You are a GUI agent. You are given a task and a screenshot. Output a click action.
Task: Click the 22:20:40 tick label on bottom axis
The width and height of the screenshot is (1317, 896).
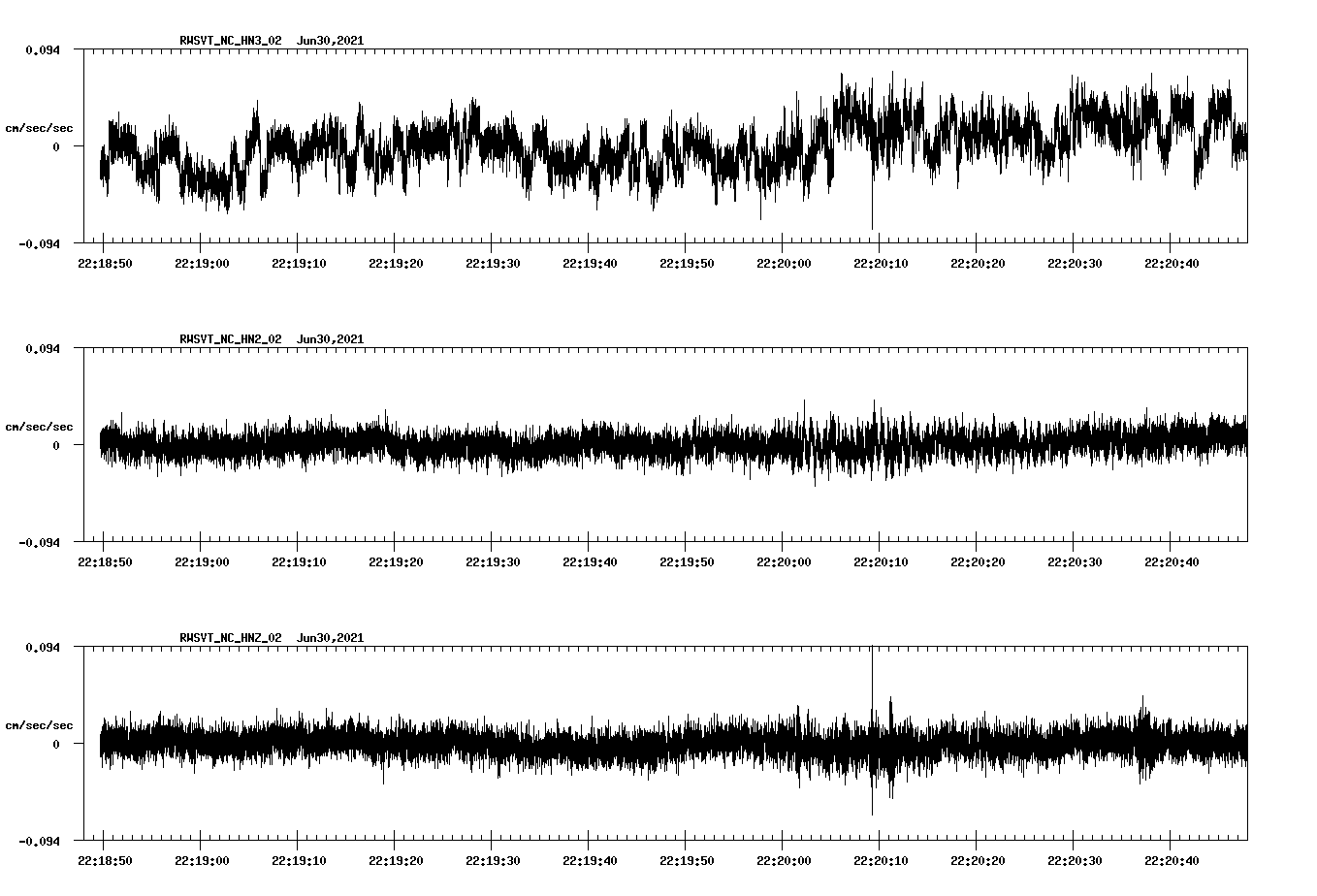(1172, 859)
